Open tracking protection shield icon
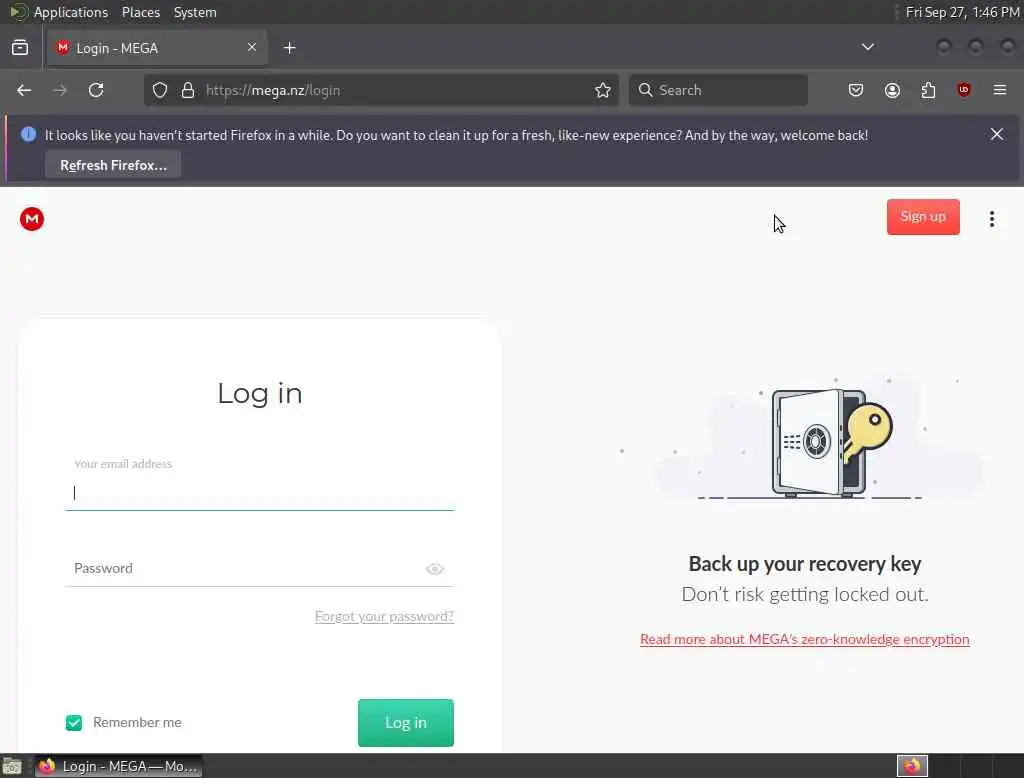Screen dimensions: 1024x778 (160, 90)
